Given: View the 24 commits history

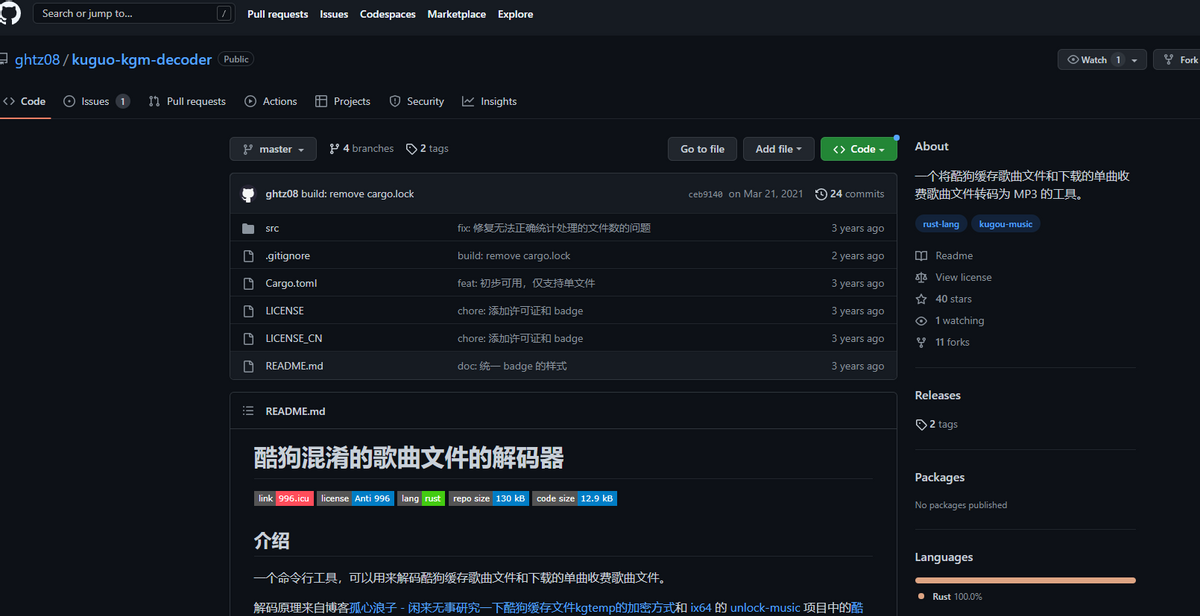Looking at the screenshot, I should [850, 194].
